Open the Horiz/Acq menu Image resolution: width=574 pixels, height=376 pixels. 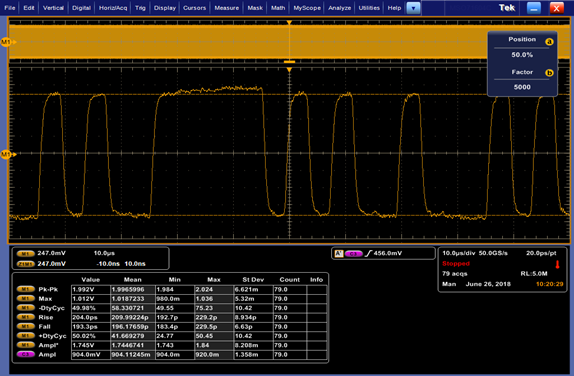pyautogui.click(x=113, y=8)
